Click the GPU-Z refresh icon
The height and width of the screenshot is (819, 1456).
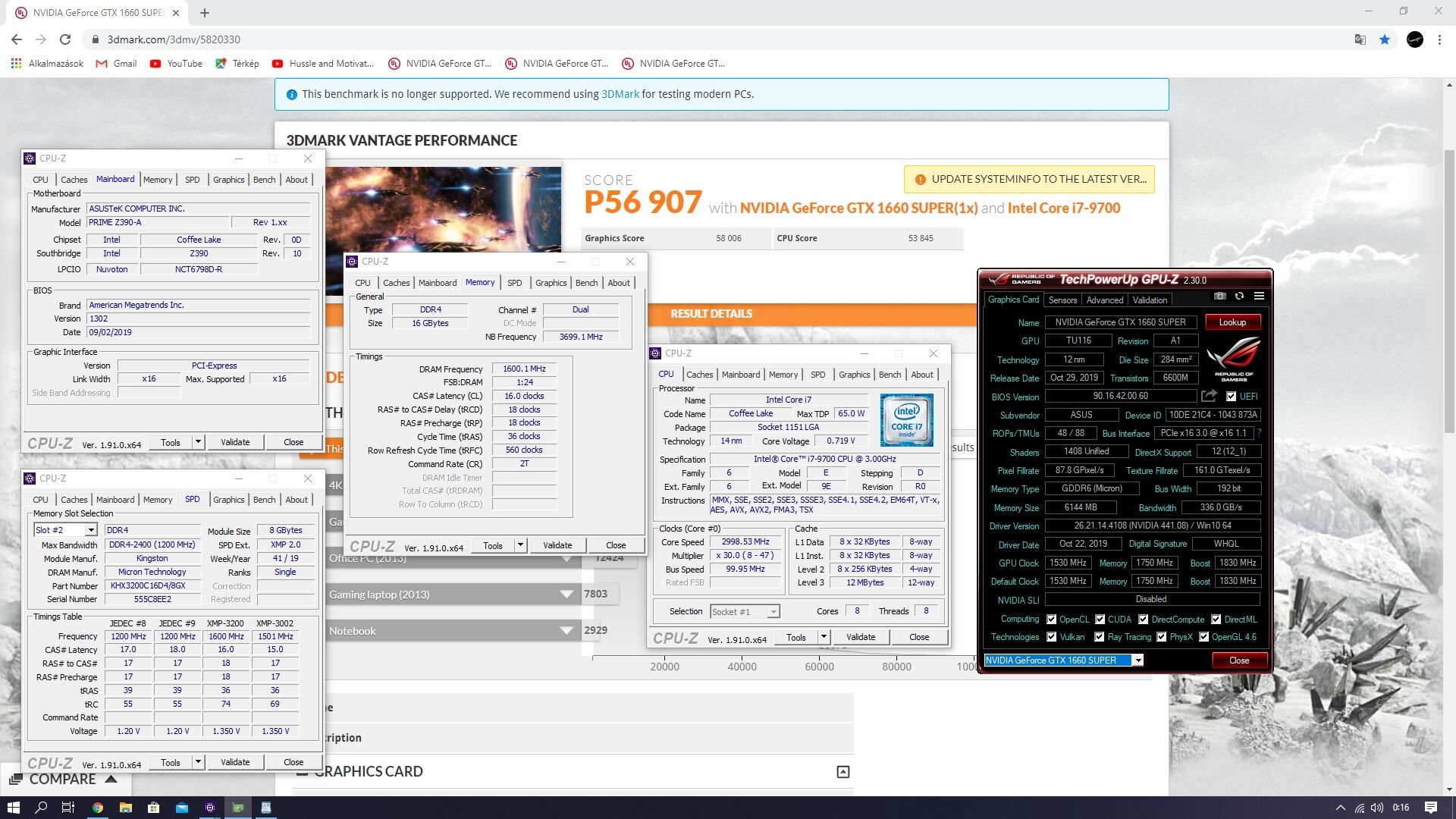pyautogui.click(x=1239, y=297)
